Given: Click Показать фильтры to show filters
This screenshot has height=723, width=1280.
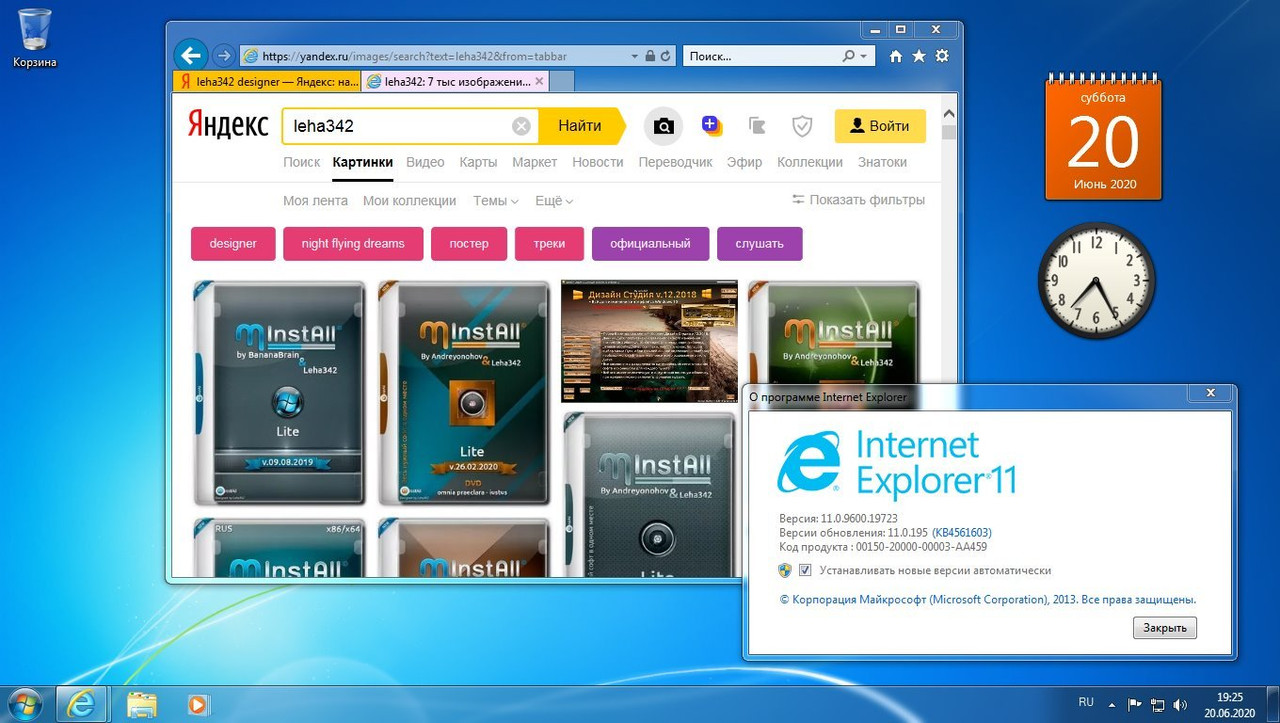Looking at the screenshot, I should click(x=858, y=200).
